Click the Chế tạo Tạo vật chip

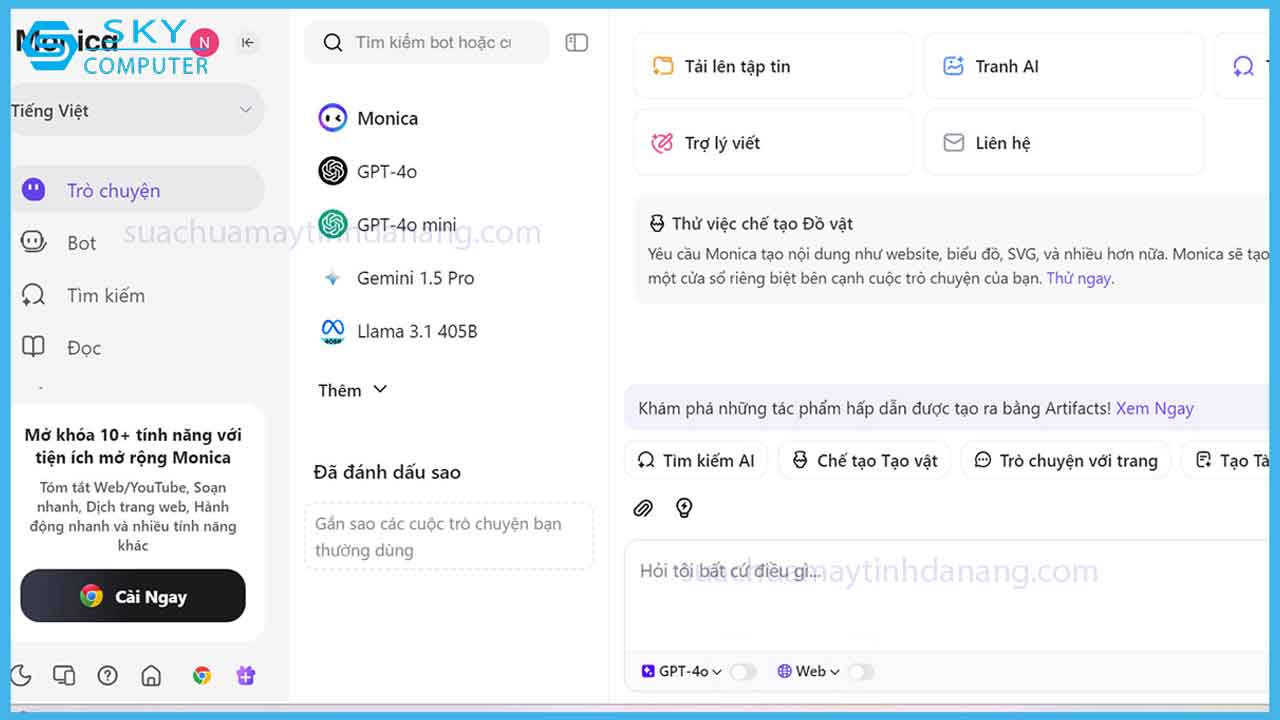tap(865, 460)
